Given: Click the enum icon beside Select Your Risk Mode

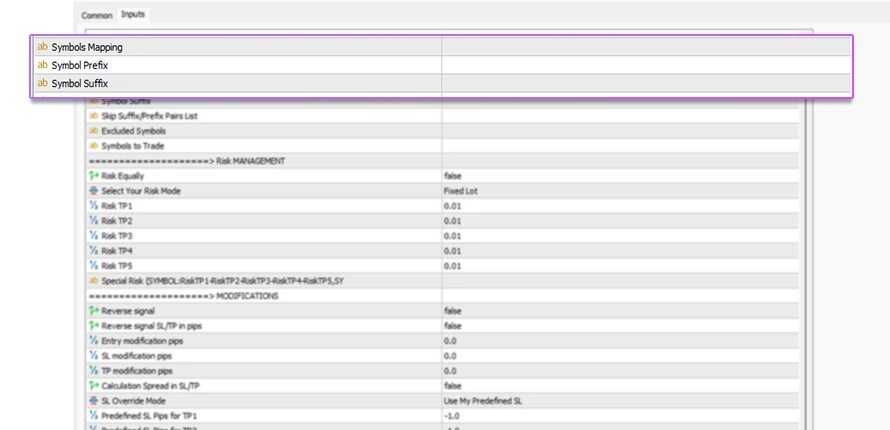Looking at the screenshot, I should pos(94,191).
